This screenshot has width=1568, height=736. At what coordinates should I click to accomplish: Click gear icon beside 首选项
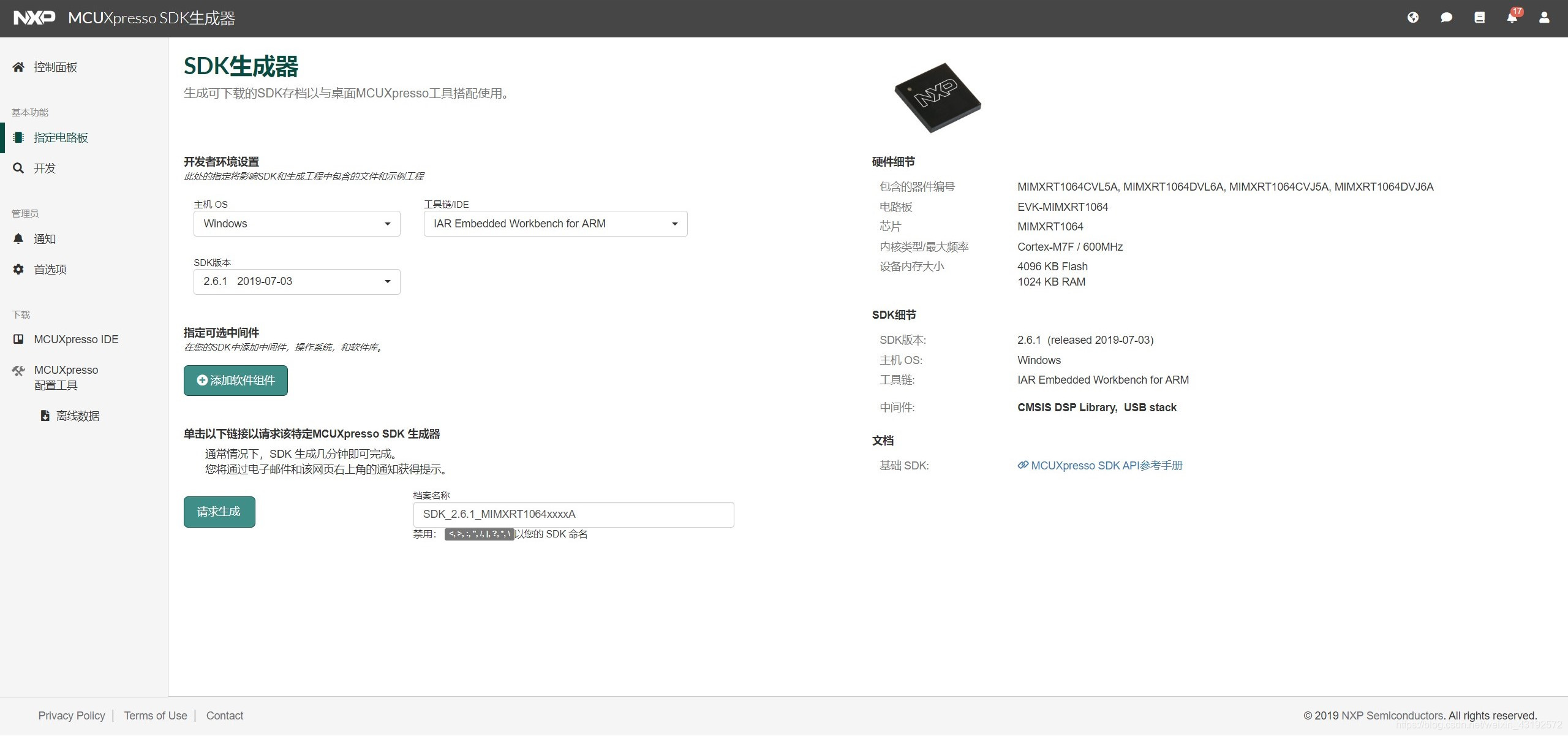18,269
